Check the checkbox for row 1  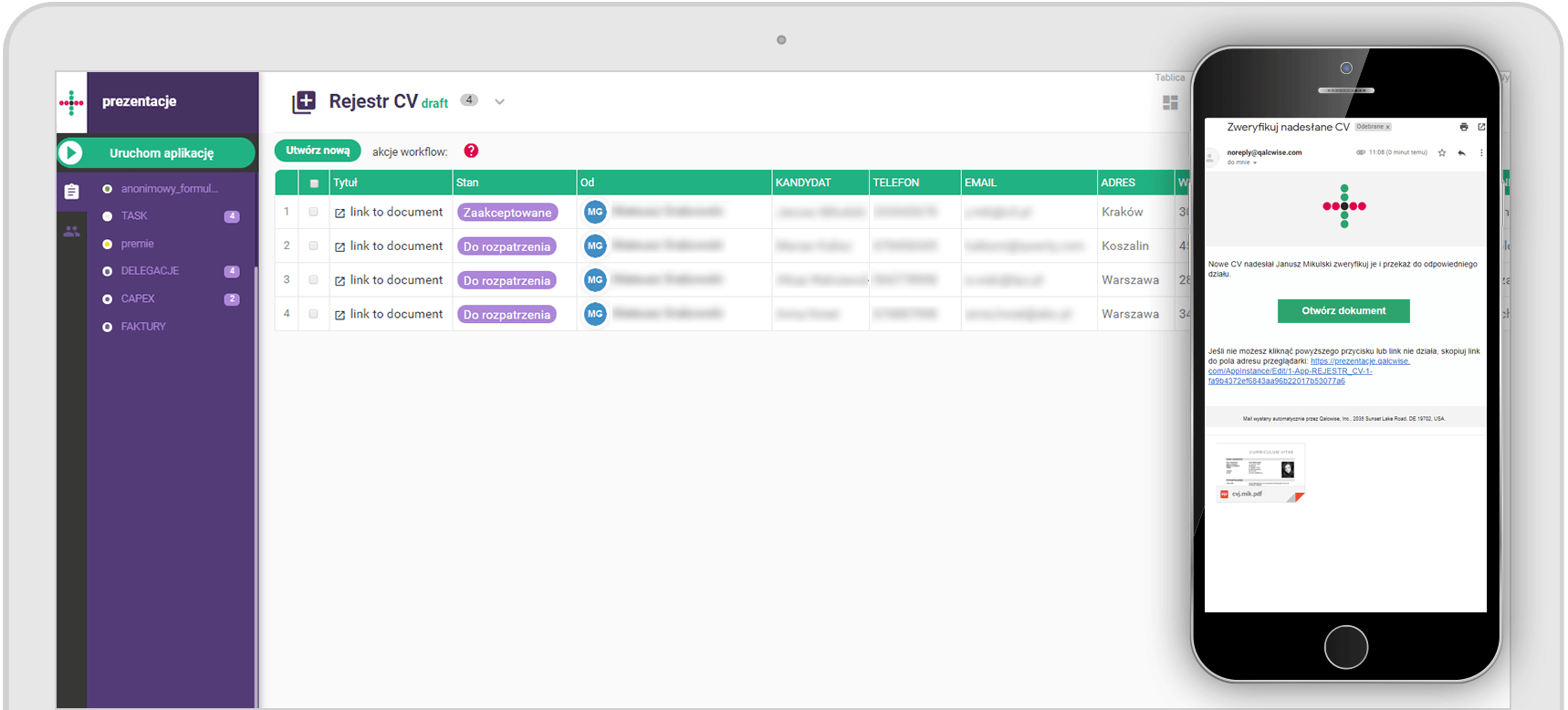pos(314,212)
